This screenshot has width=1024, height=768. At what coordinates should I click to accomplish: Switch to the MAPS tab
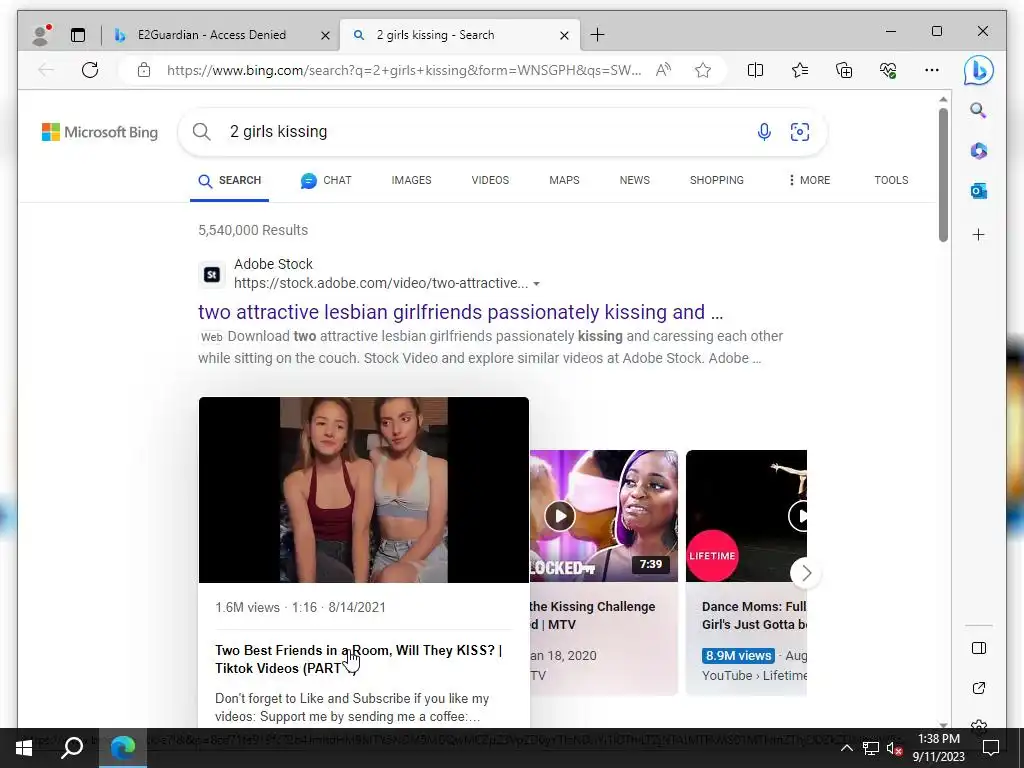[x=564, y=180]
